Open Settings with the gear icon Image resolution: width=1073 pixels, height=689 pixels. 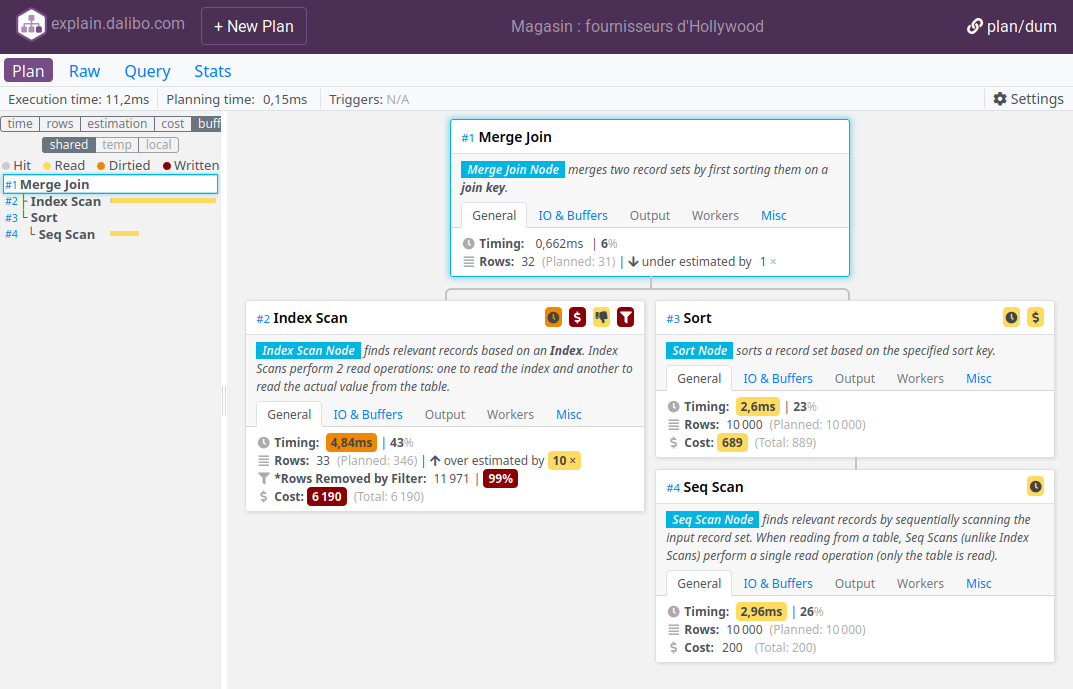tap(1029, 99)
